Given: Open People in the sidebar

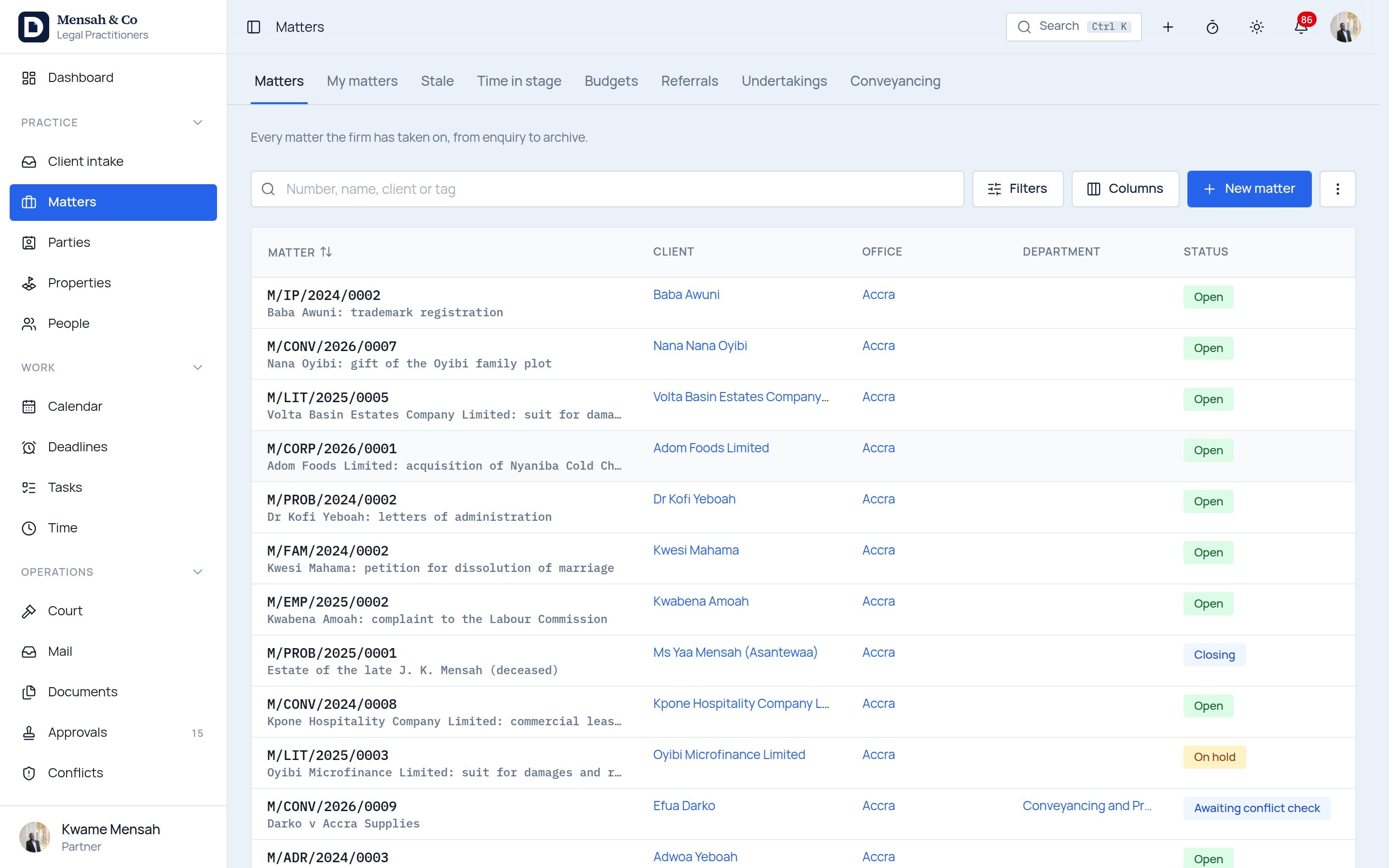Looking at the screenshot, I should 113,324.
